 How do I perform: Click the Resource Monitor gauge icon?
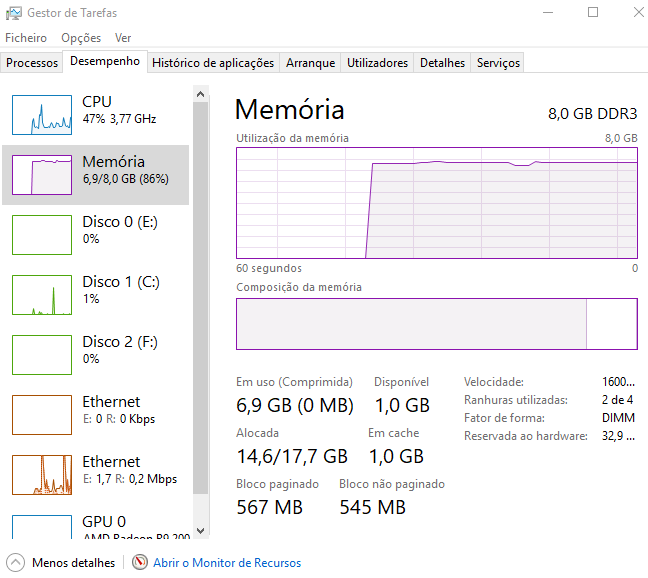click(140, 562)
